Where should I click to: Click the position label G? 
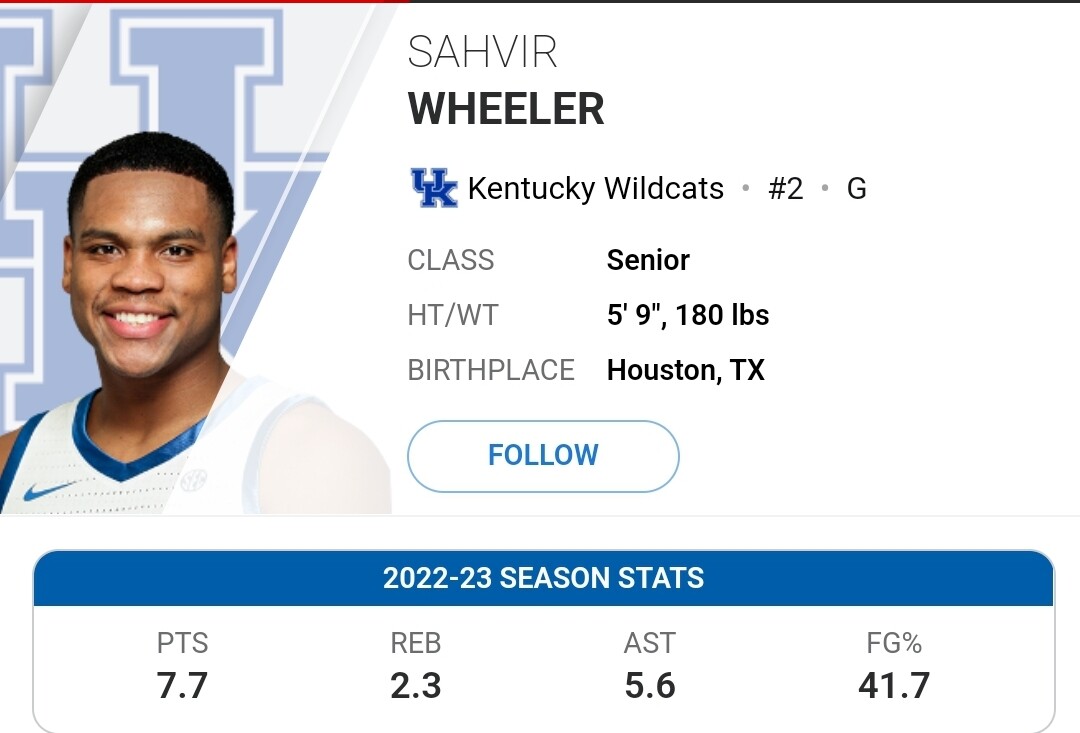856,188
